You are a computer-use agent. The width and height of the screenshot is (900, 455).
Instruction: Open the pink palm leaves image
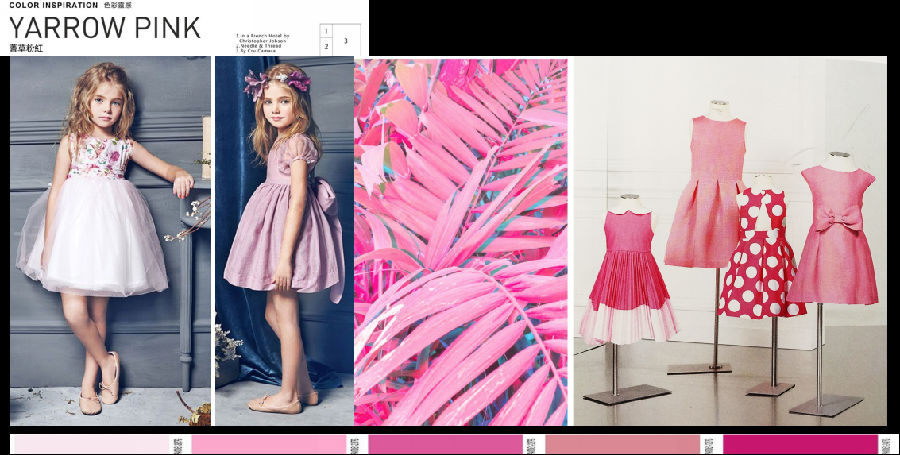click(460, 240)
